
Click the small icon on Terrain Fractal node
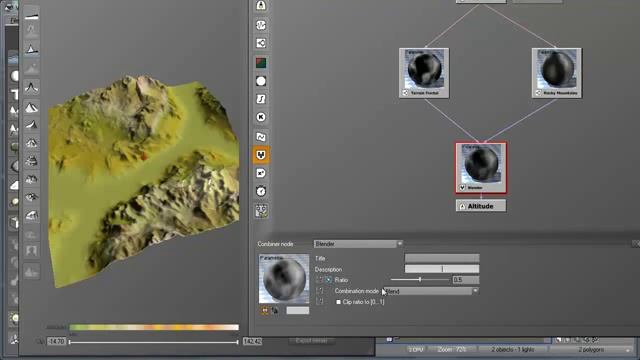click(405, 93)
